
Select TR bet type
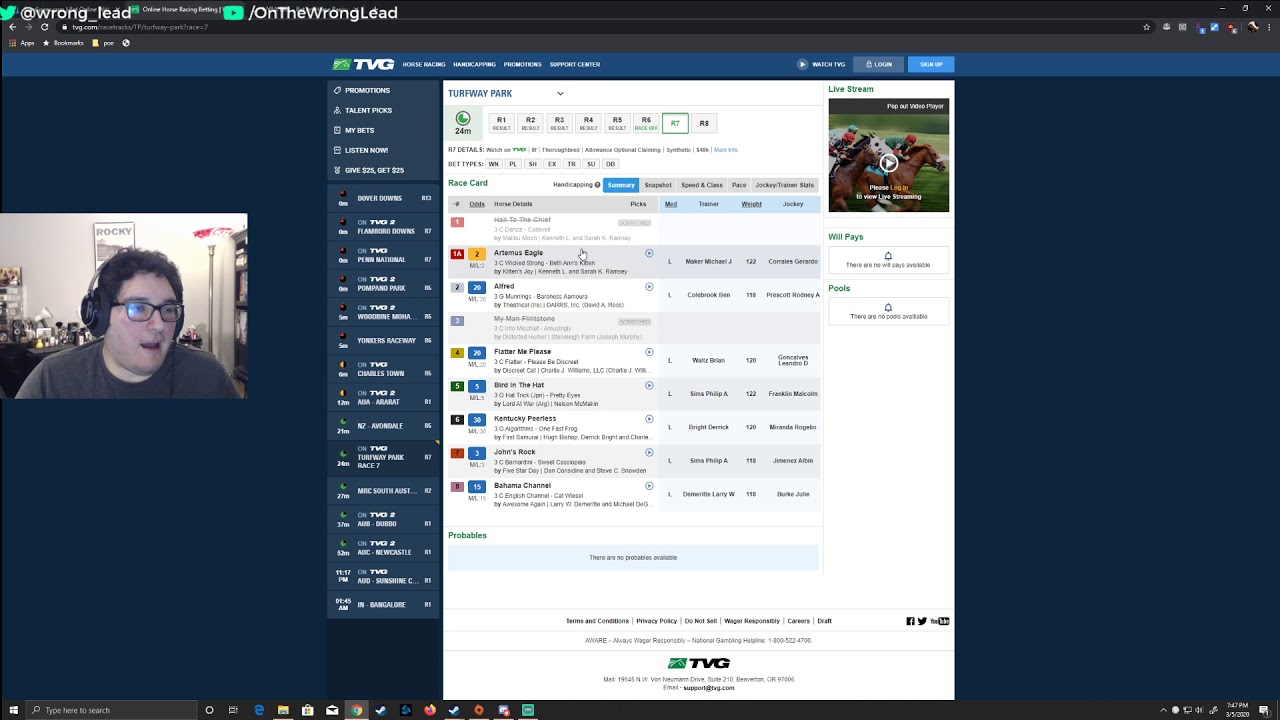pos(571,164)
